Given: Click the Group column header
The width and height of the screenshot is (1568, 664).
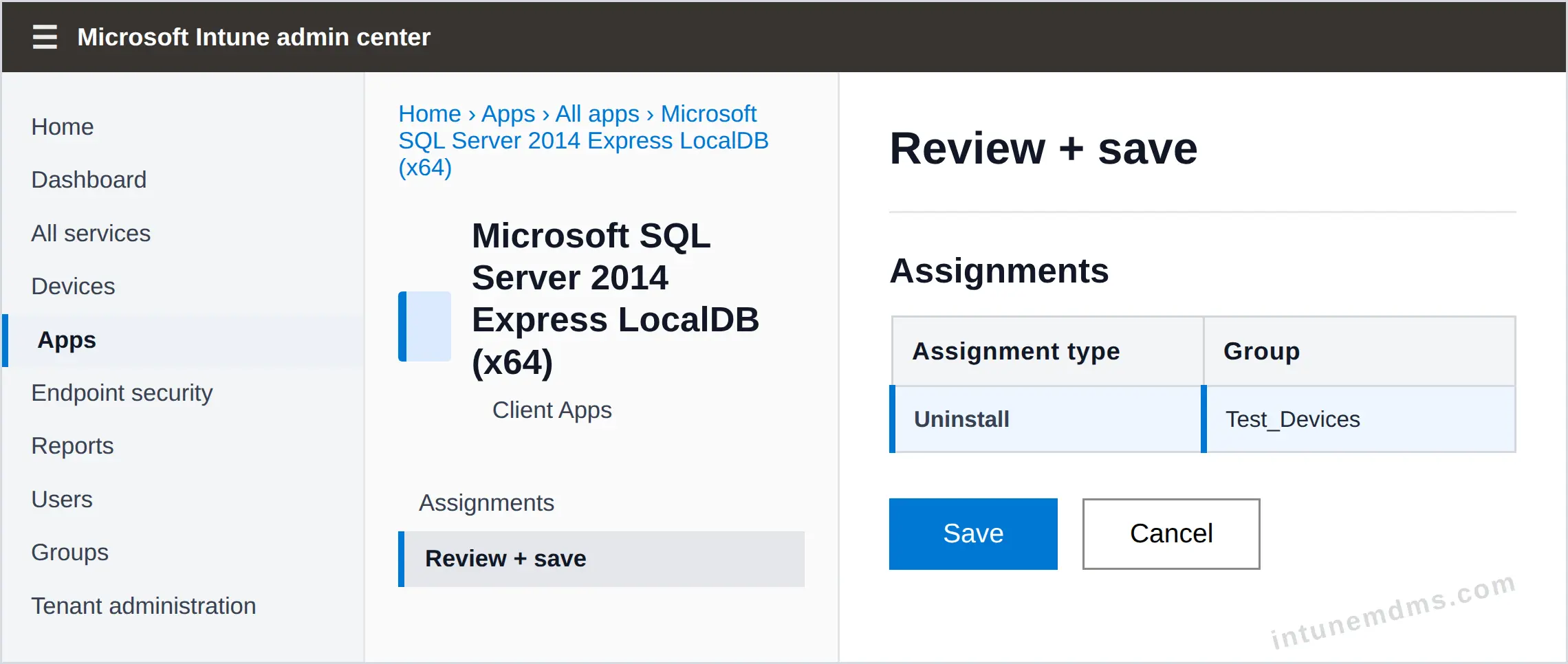Looking at the screenshot, I should pos(1360,351).
